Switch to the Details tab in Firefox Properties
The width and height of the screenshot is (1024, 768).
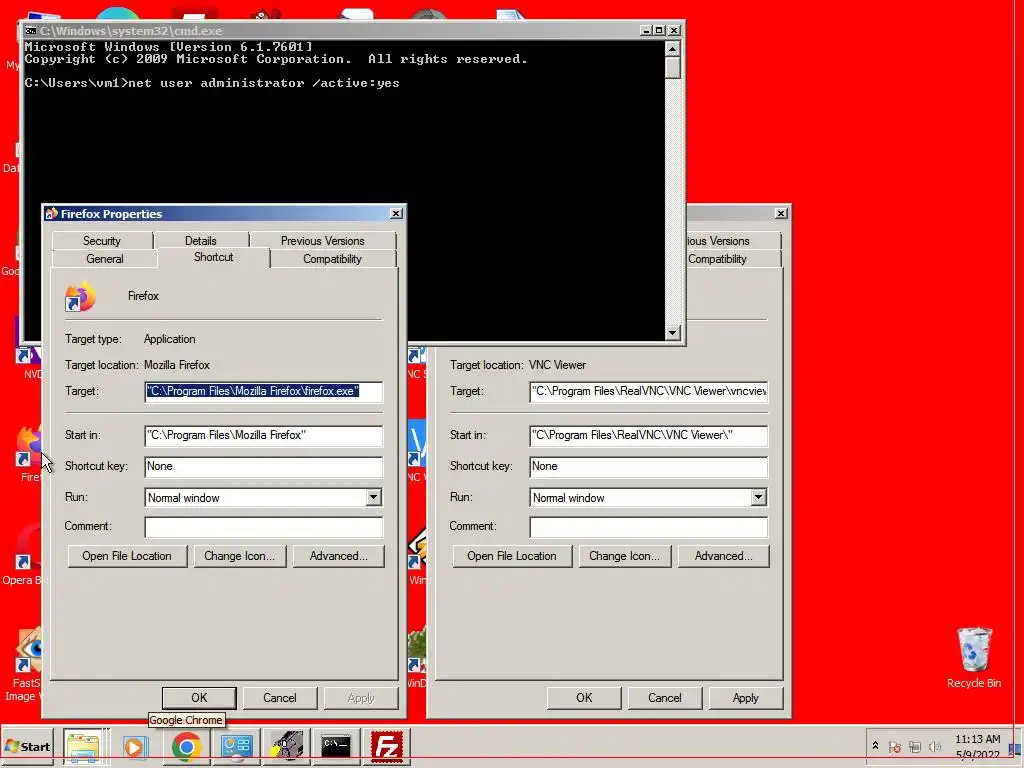(x=200, y=240)
